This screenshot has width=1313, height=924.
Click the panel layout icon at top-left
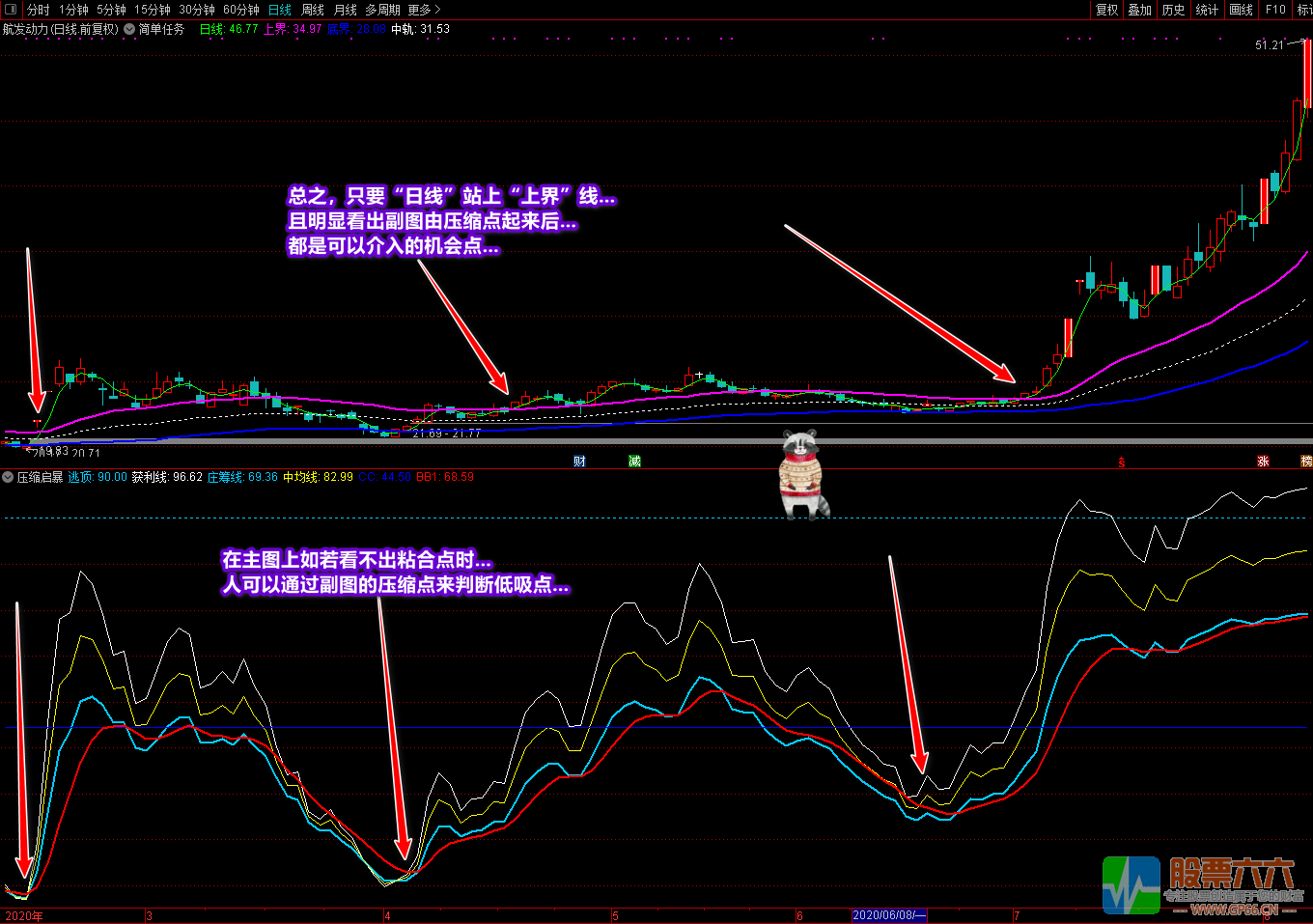pyautogui.click(x=11, y=10)
